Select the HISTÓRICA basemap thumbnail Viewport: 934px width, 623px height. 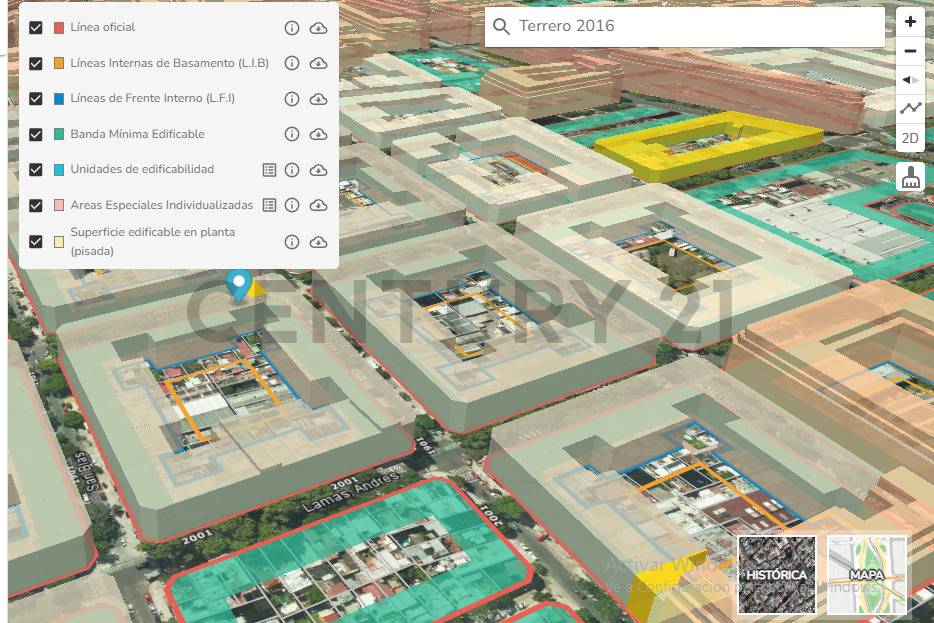point(777,575)
